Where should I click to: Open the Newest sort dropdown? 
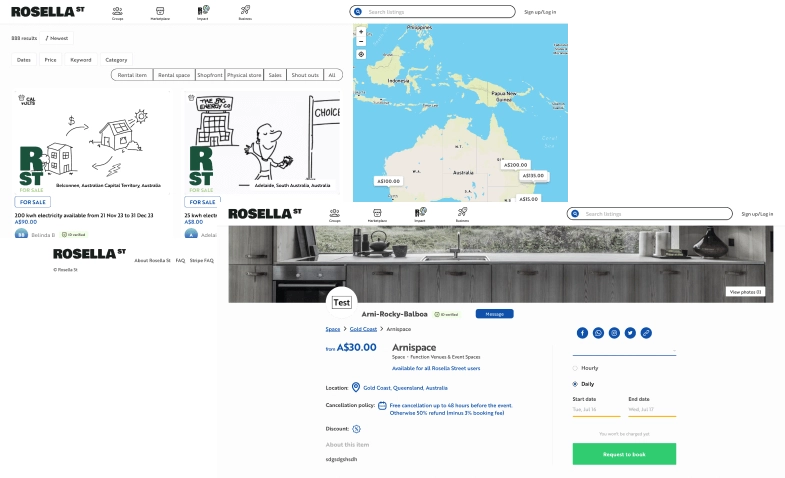coord(57,38)
